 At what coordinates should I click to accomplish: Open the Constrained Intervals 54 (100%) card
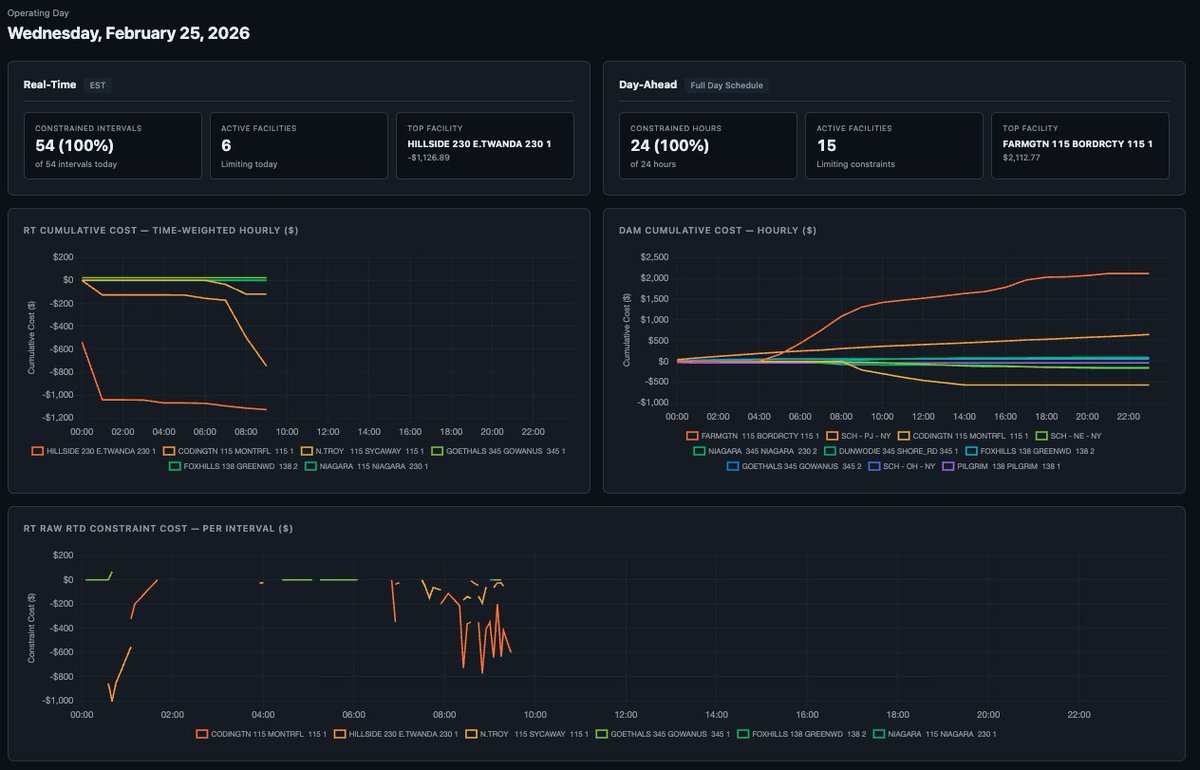pos(112,146)
